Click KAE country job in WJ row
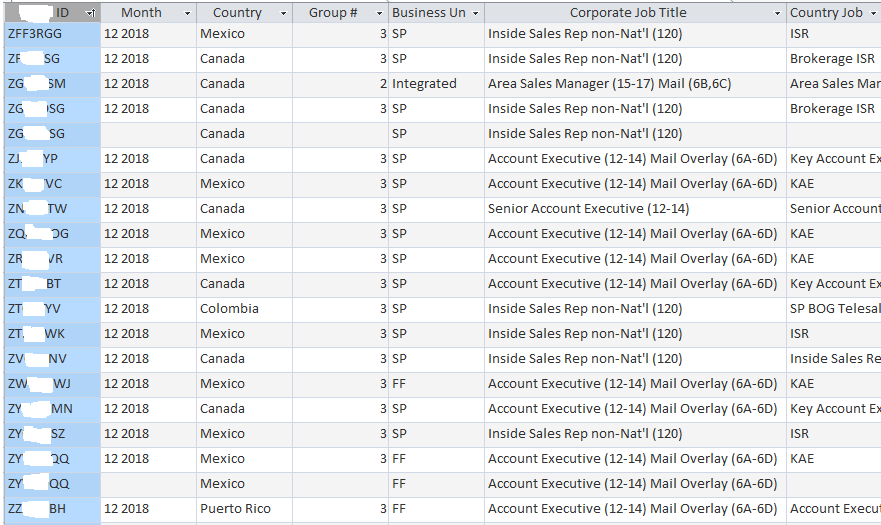This screenshot has height=525, width=881. click(x=834, y=384)
